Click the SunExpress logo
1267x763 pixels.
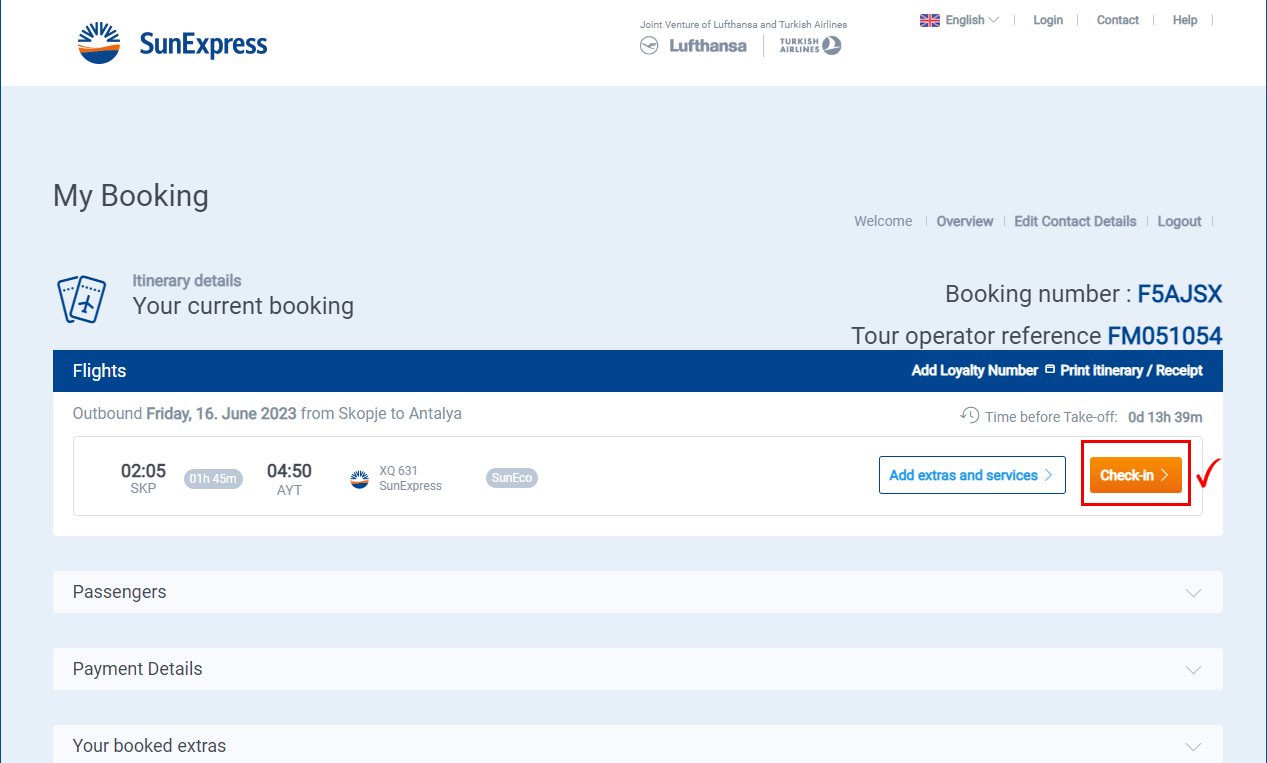click(172, 44)
